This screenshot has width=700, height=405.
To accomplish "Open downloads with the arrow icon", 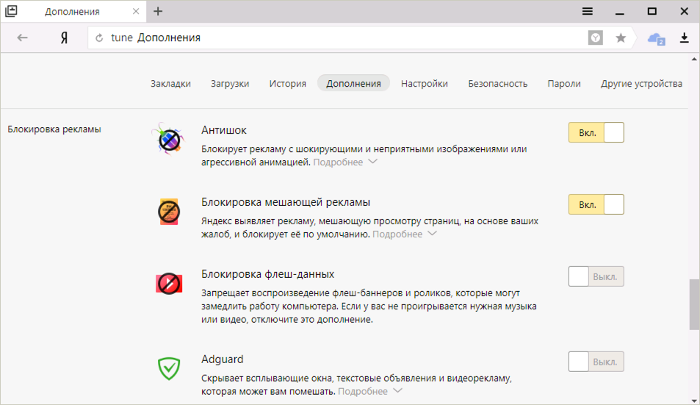I will (684, 38).
